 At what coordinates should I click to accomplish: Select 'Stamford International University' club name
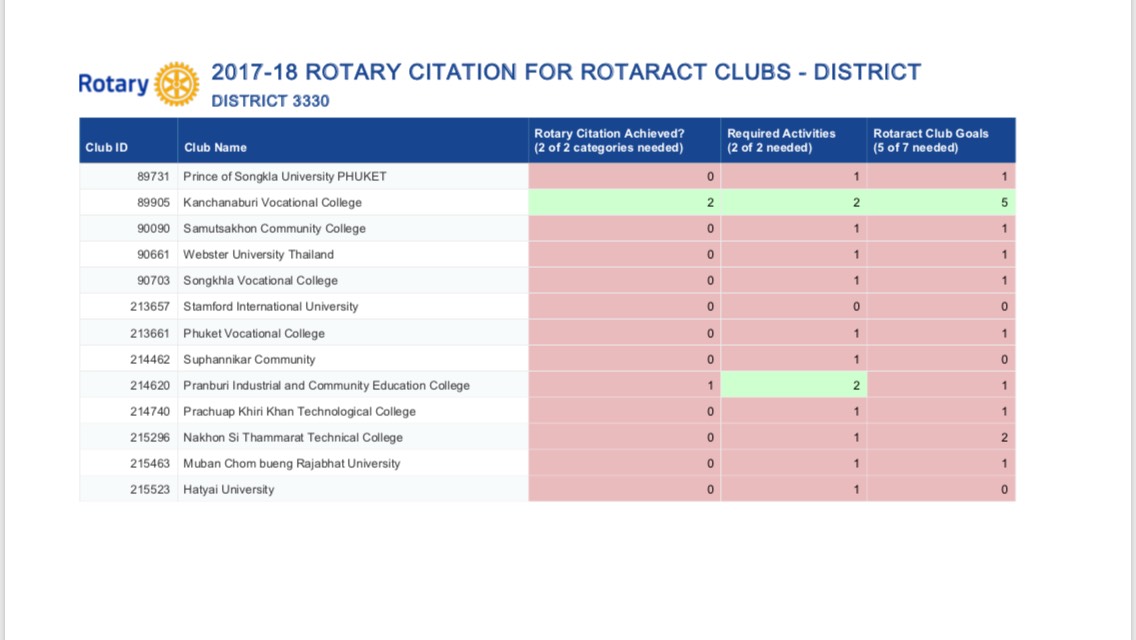point(271,307)
